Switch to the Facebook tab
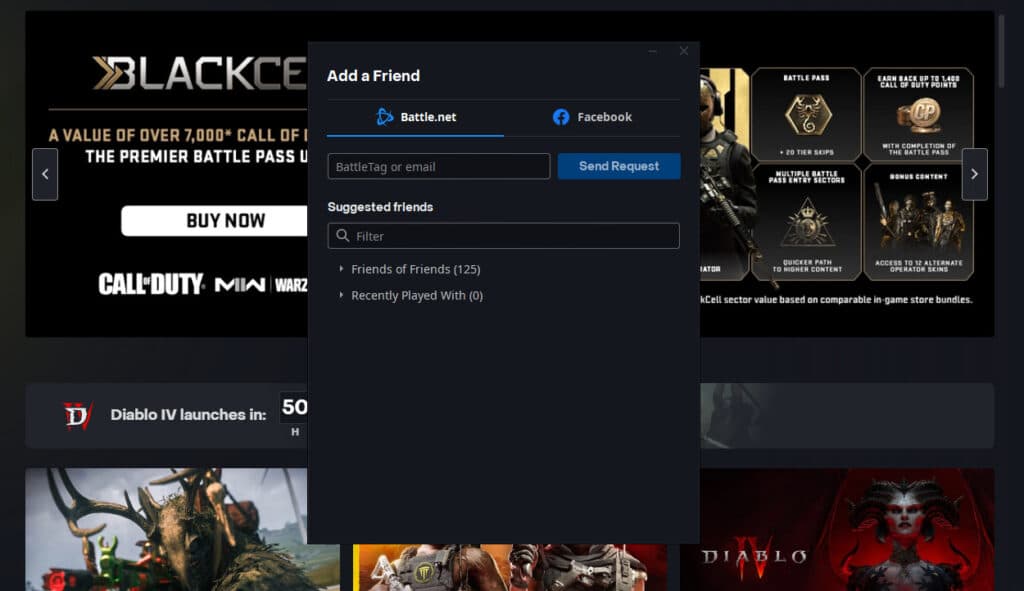 (x=590, y=116)
